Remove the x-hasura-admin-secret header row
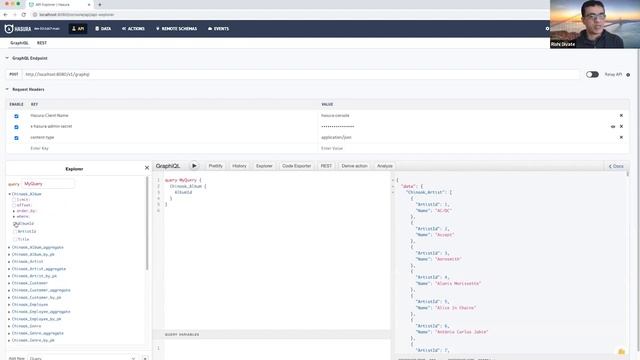This screenshot has width=640, height=360. point(621,127)
